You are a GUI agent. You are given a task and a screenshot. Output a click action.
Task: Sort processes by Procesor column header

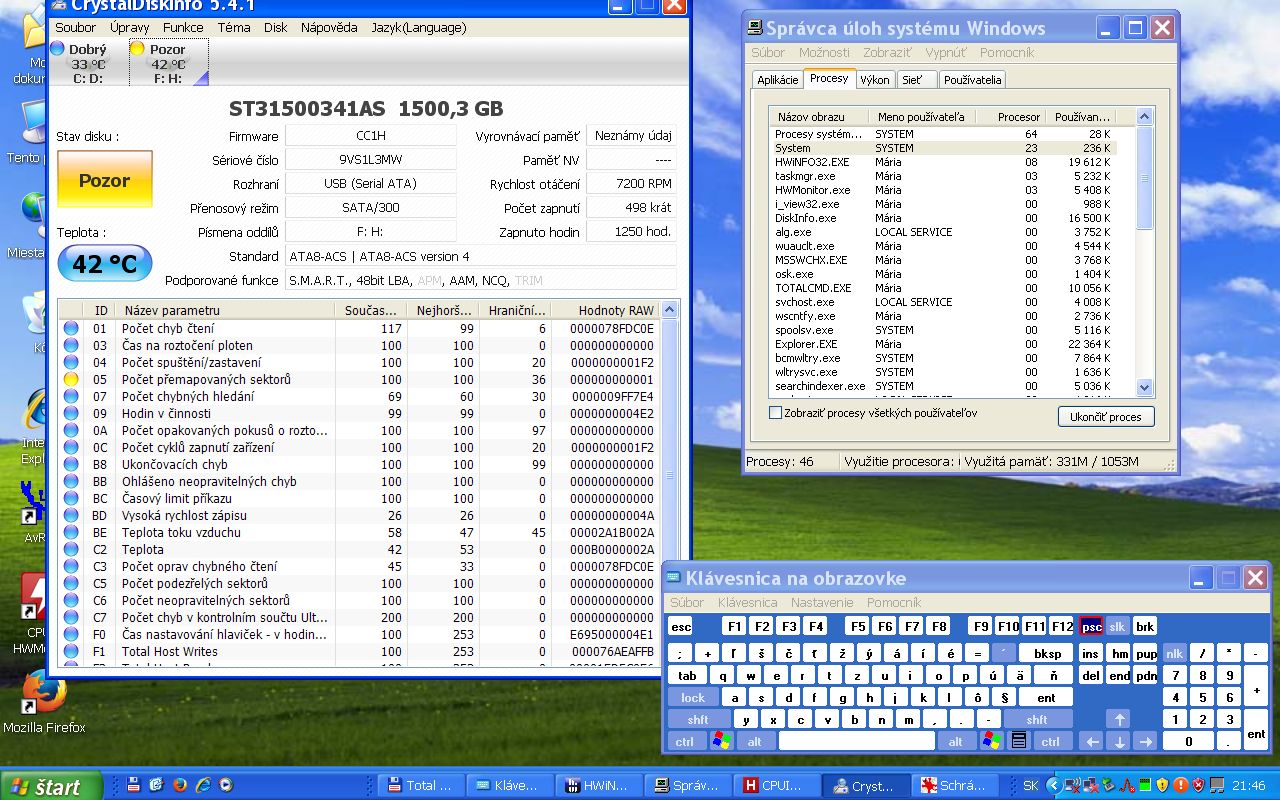pos(1009,117)
